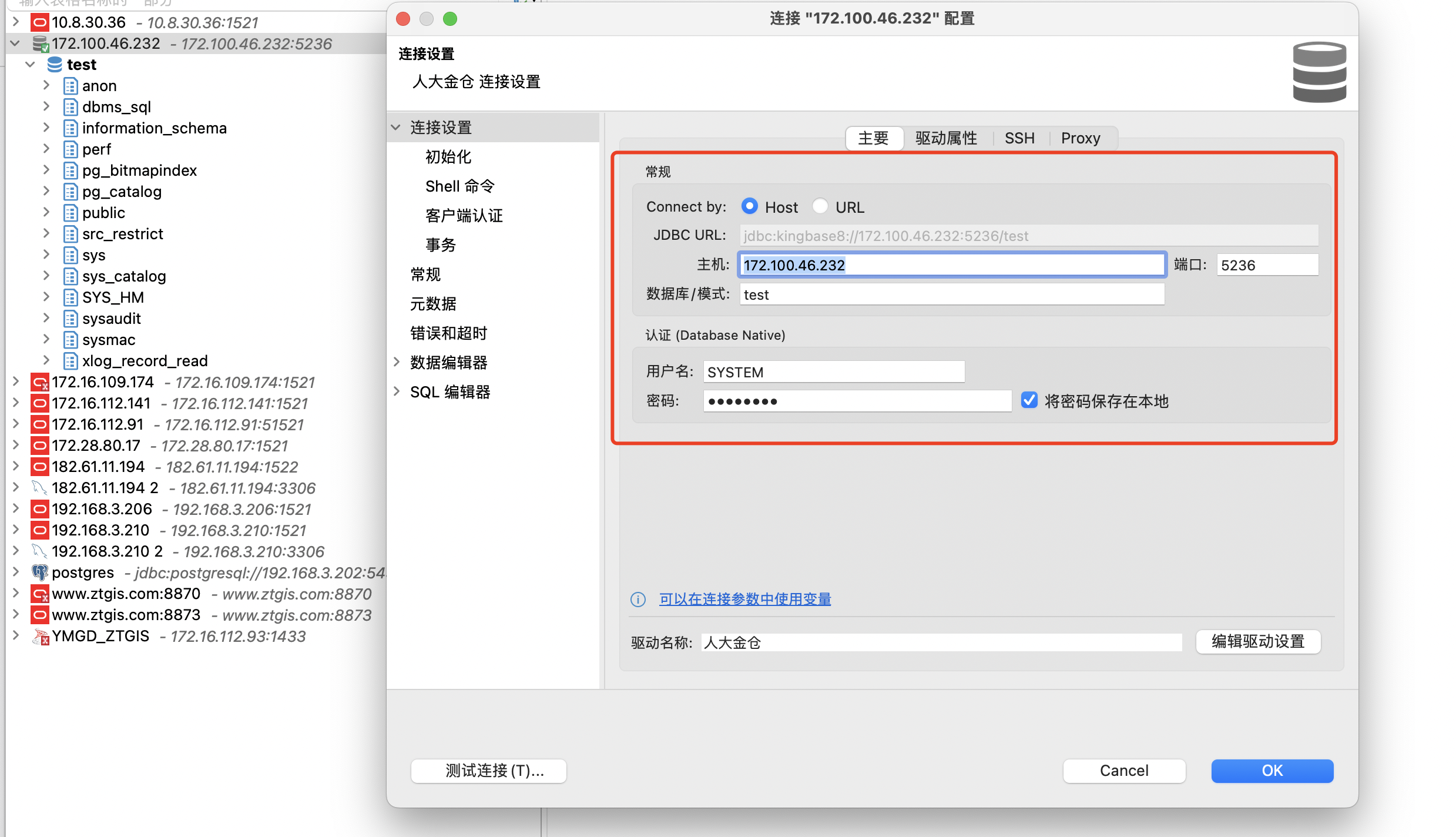Click the Oracle icon beside 10.8.30.36
The height and width of the screenshot is (837, 1456).
(39, 22)
